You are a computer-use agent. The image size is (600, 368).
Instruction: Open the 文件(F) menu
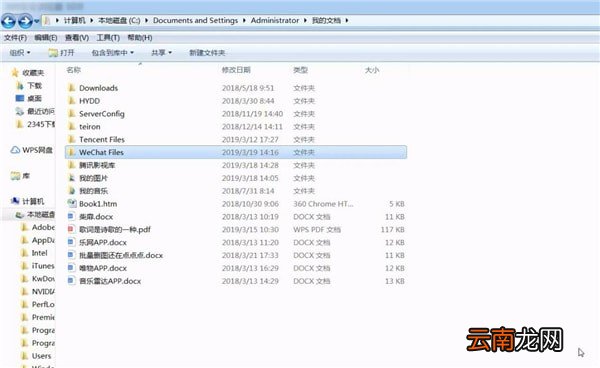tap(15, 38)
